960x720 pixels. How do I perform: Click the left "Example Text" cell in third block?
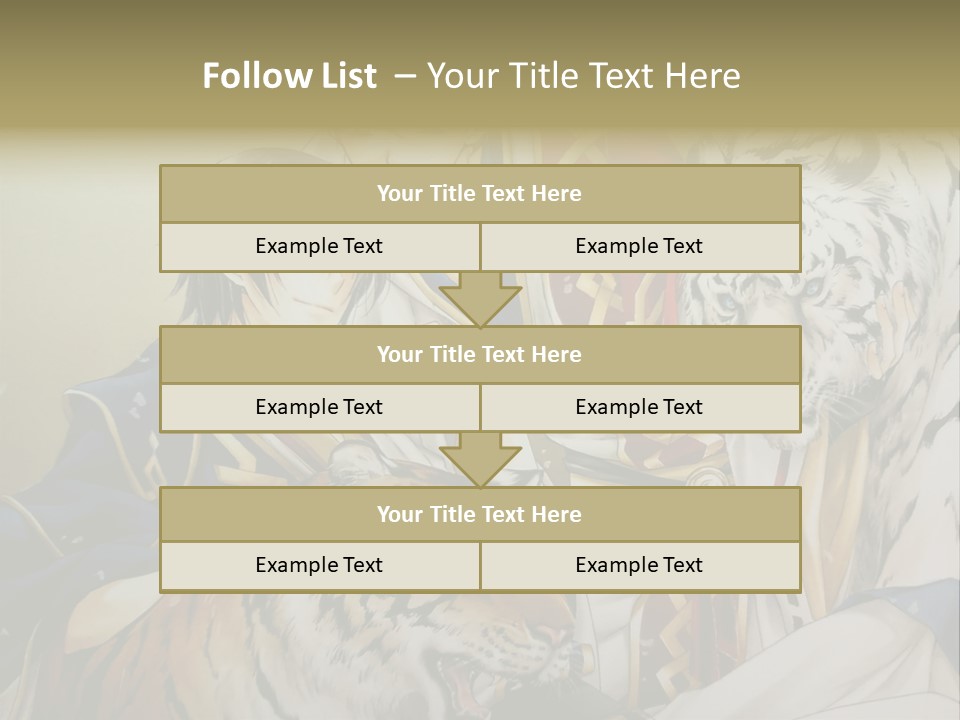(320, 567)
